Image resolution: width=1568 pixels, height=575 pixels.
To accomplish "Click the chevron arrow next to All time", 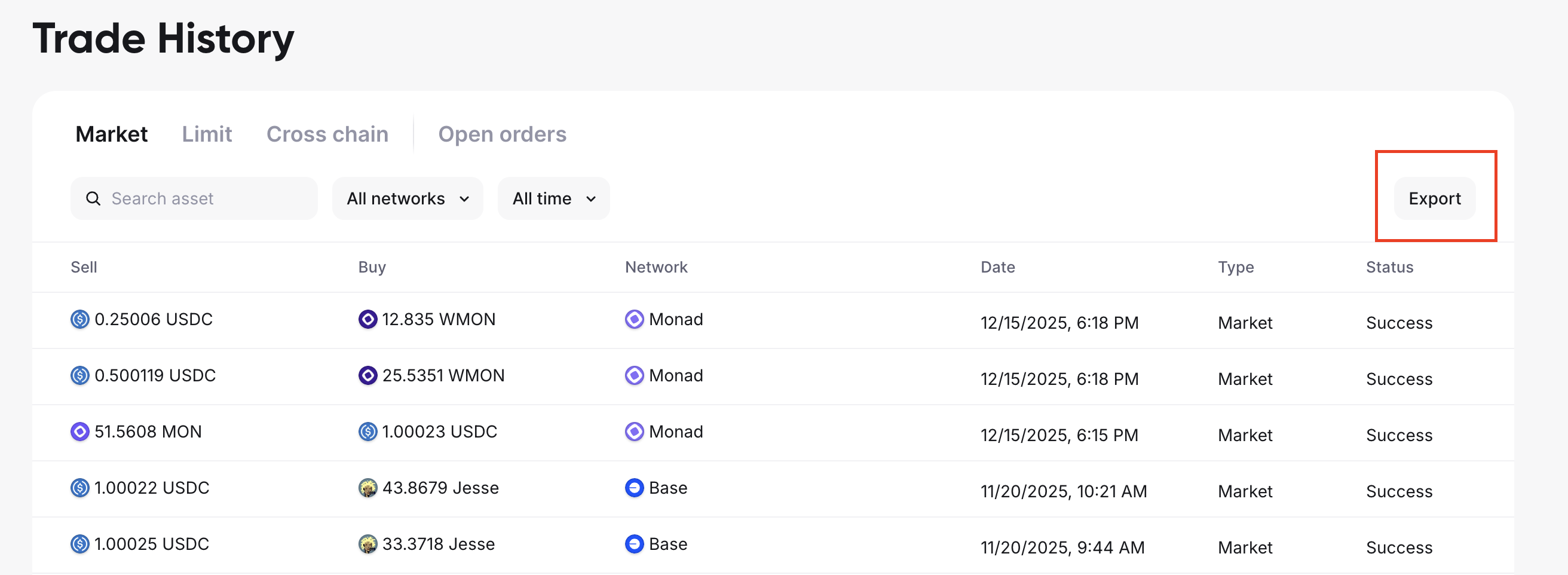I will 590,199.
